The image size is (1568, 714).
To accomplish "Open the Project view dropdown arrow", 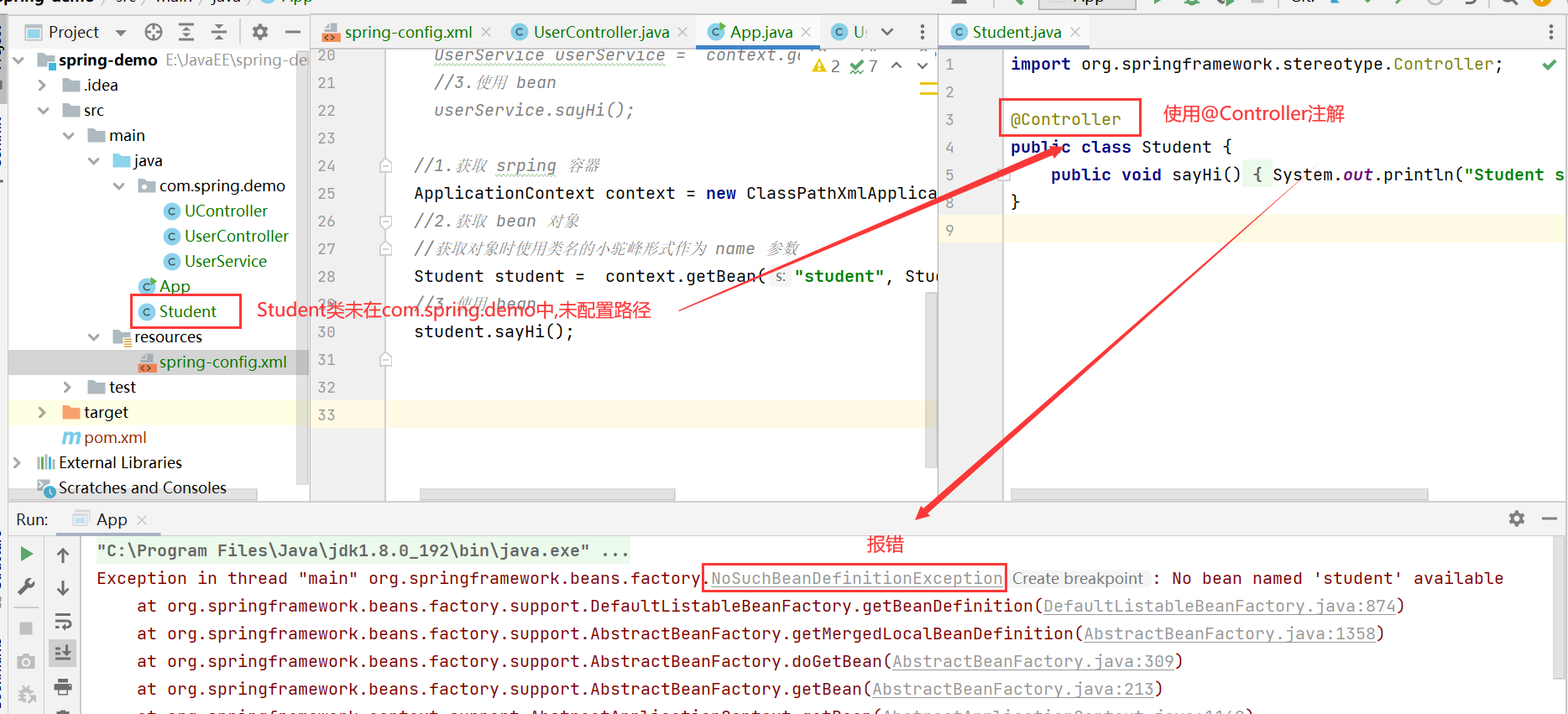I will coord(121,33).
